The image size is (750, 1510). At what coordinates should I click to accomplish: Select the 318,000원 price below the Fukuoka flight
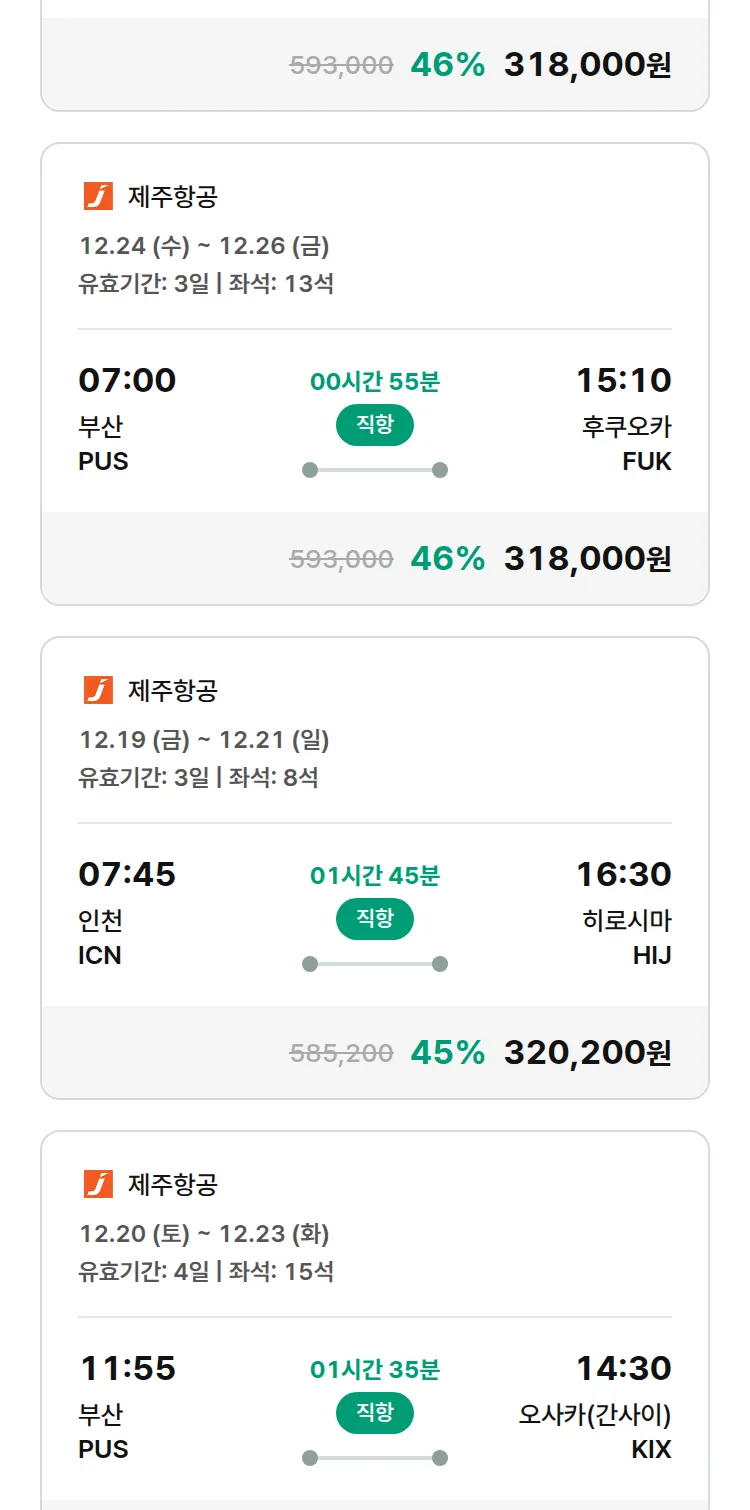(587, 558)
